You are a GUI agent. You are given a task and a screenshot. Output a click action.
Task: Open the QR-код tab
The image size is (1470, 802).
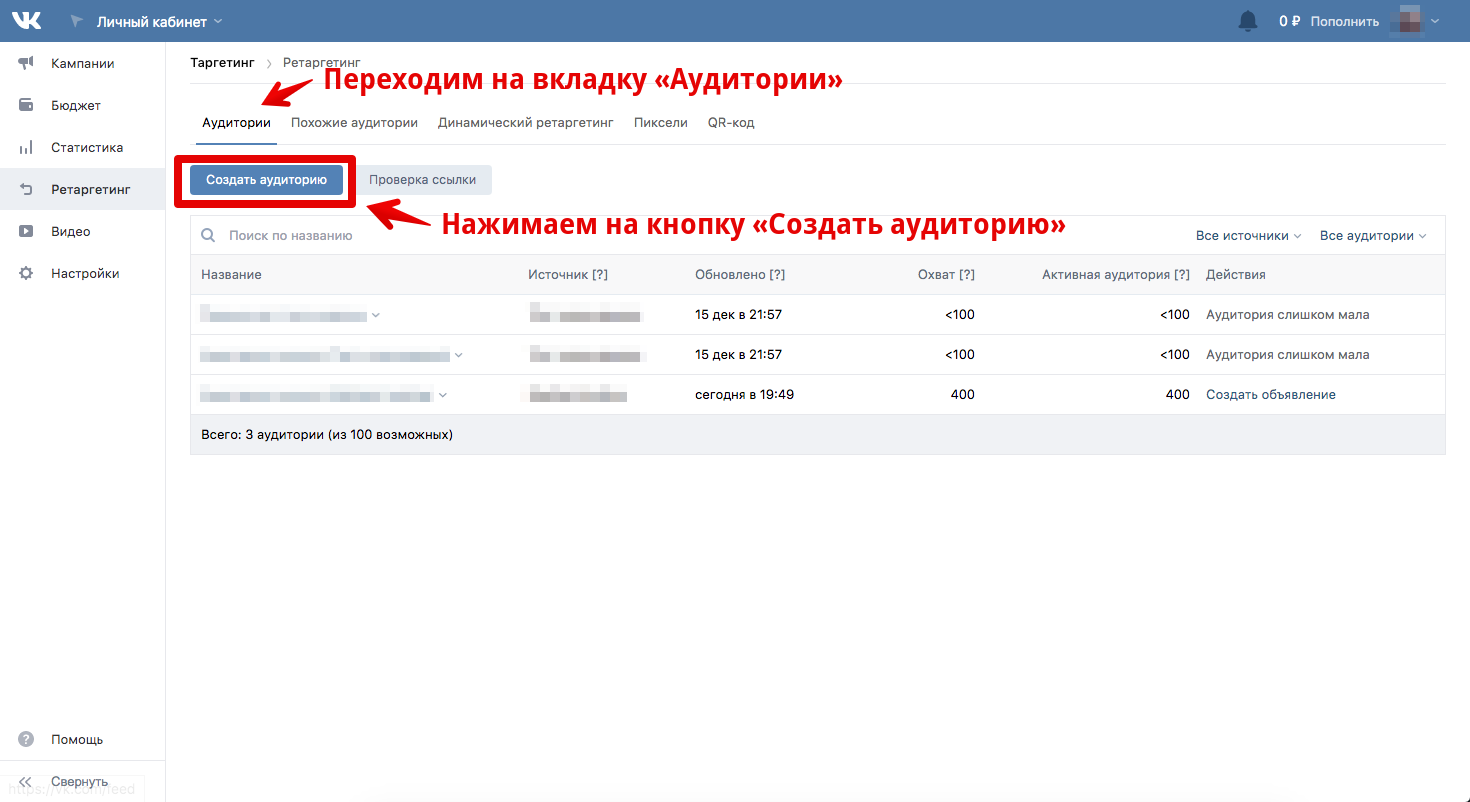(x=731, y=123)
